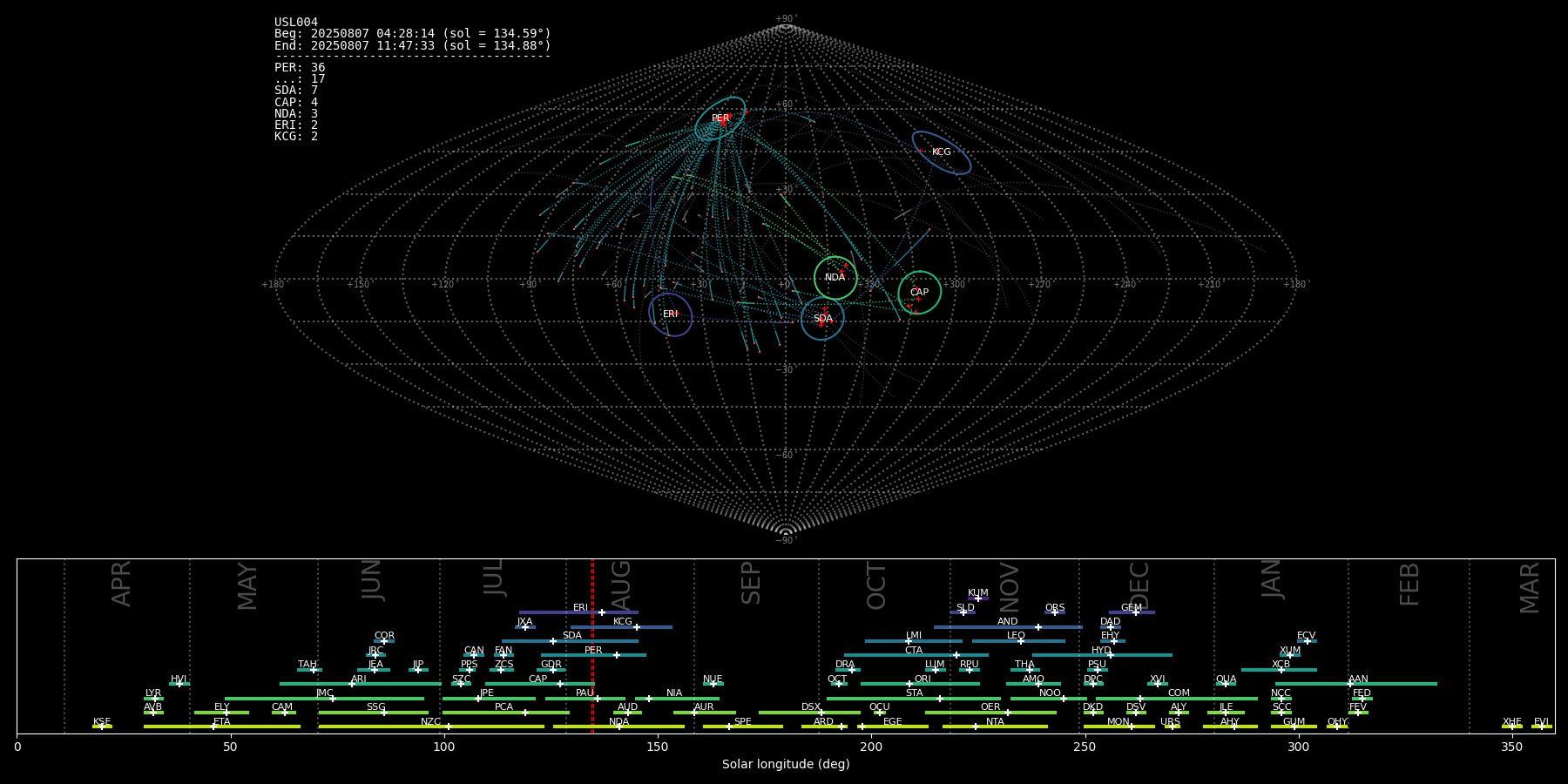The height and width of the screenshot is (784, 1568).
Task: Click the CAP radiant circle on sky map
Action: click(x=919, y=293)
